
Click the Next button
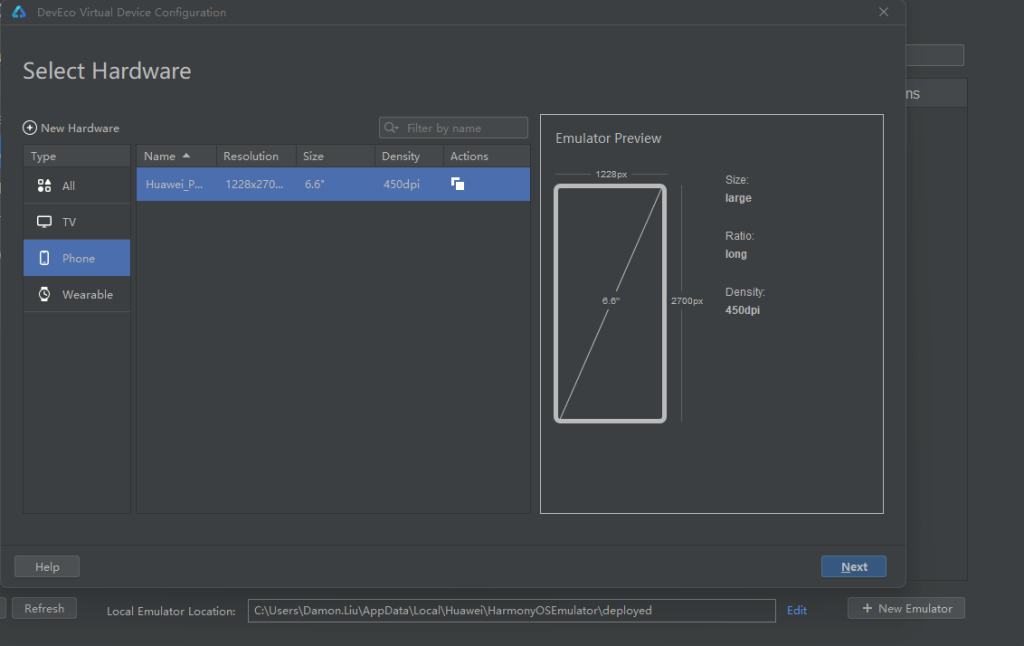[x=854, y=566]
